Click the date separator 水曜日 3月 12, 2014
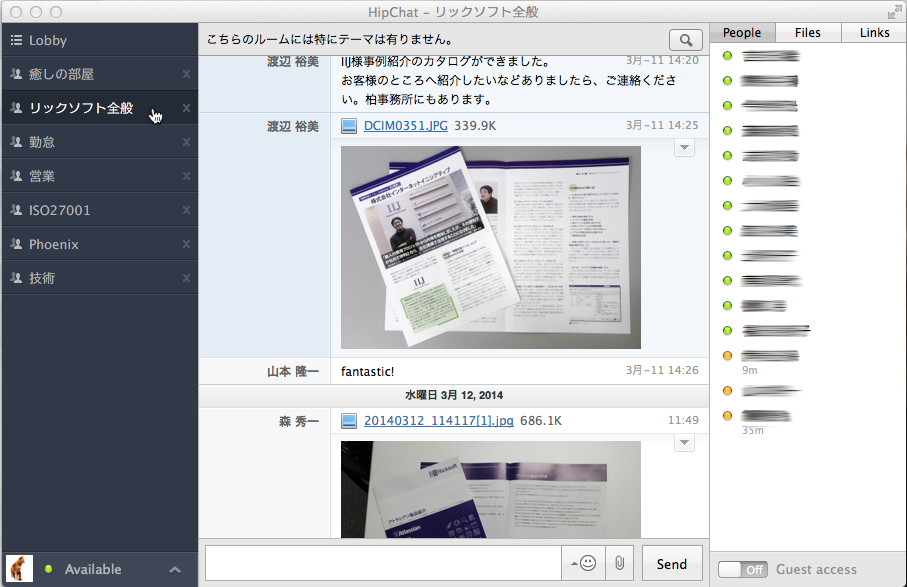 [454, 395]
